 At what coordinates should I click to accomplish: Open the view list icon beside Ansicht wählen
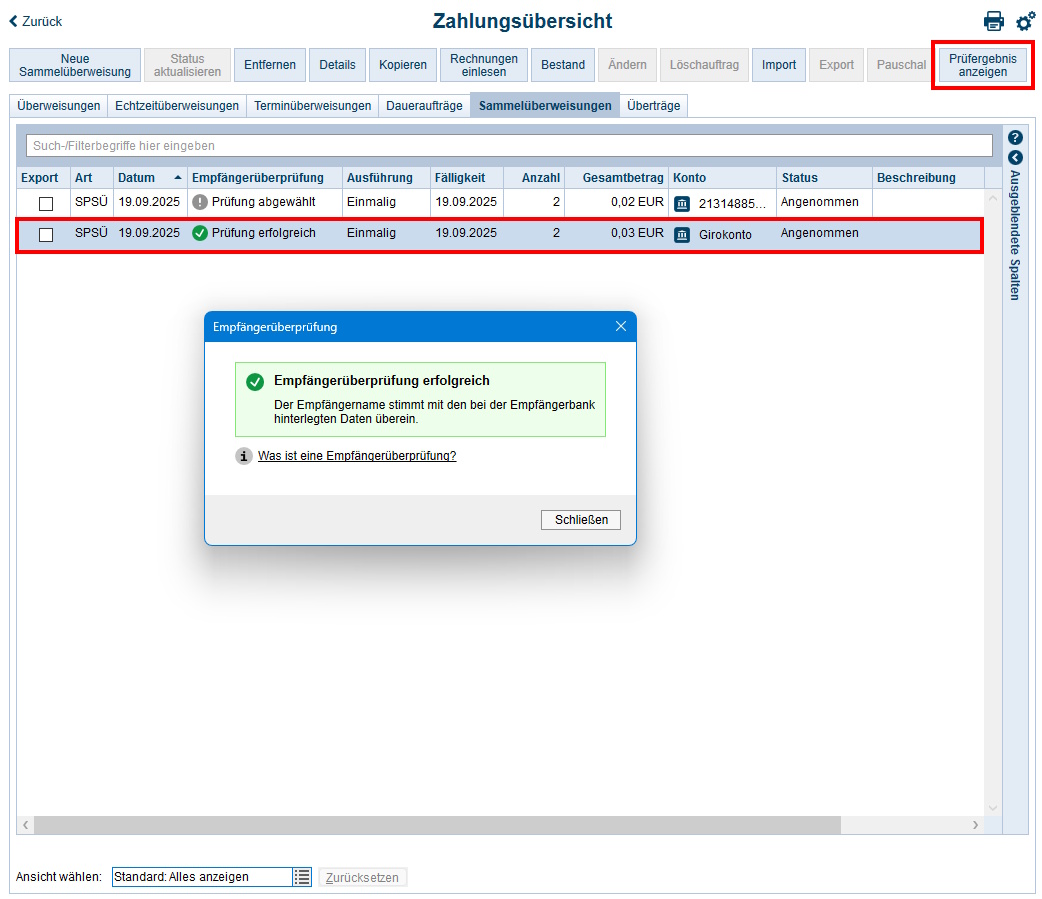pos(303,876)
